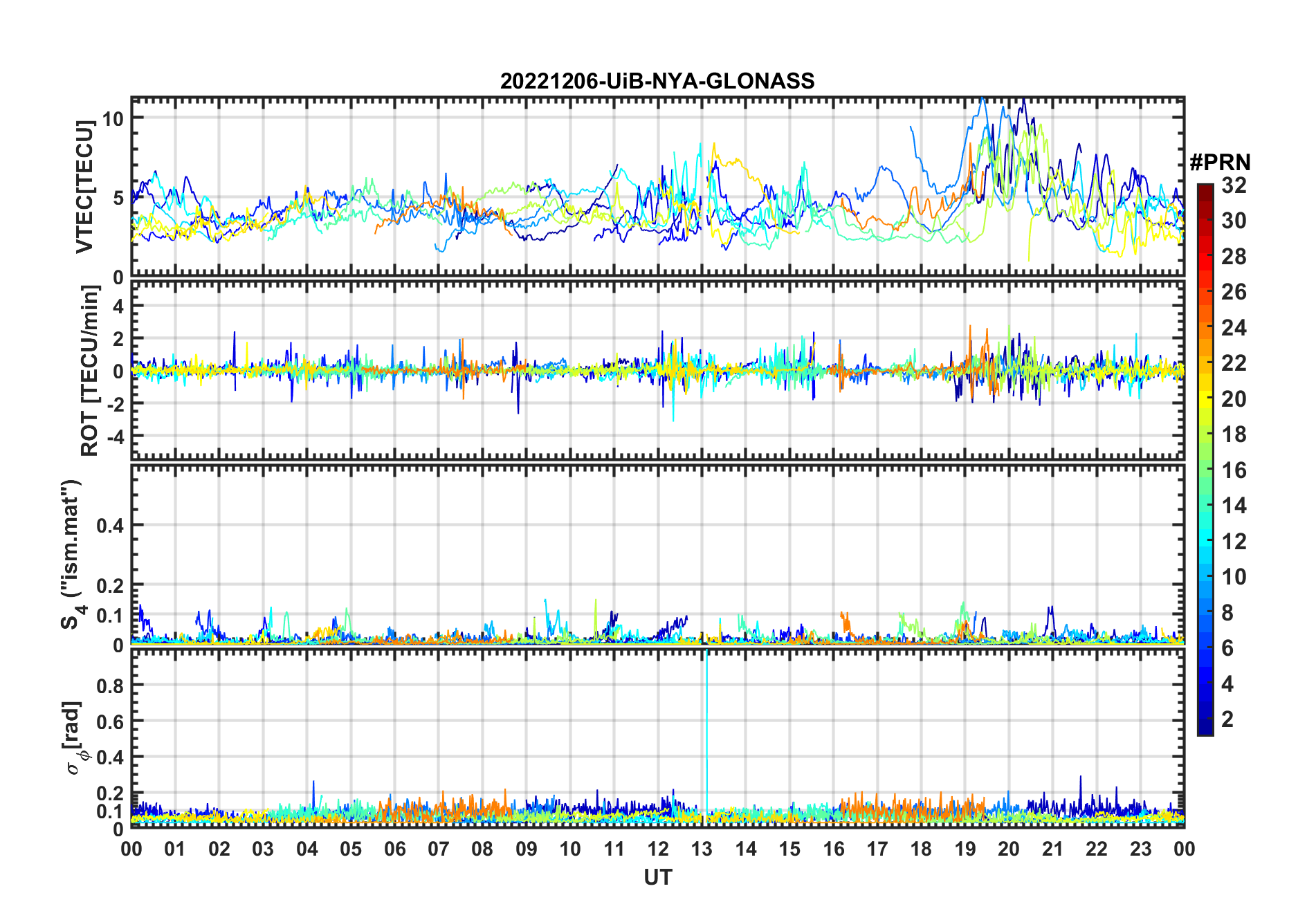Click the VTEC peak near 19-20 UT

pyautogui.click(x=981, y=100)
